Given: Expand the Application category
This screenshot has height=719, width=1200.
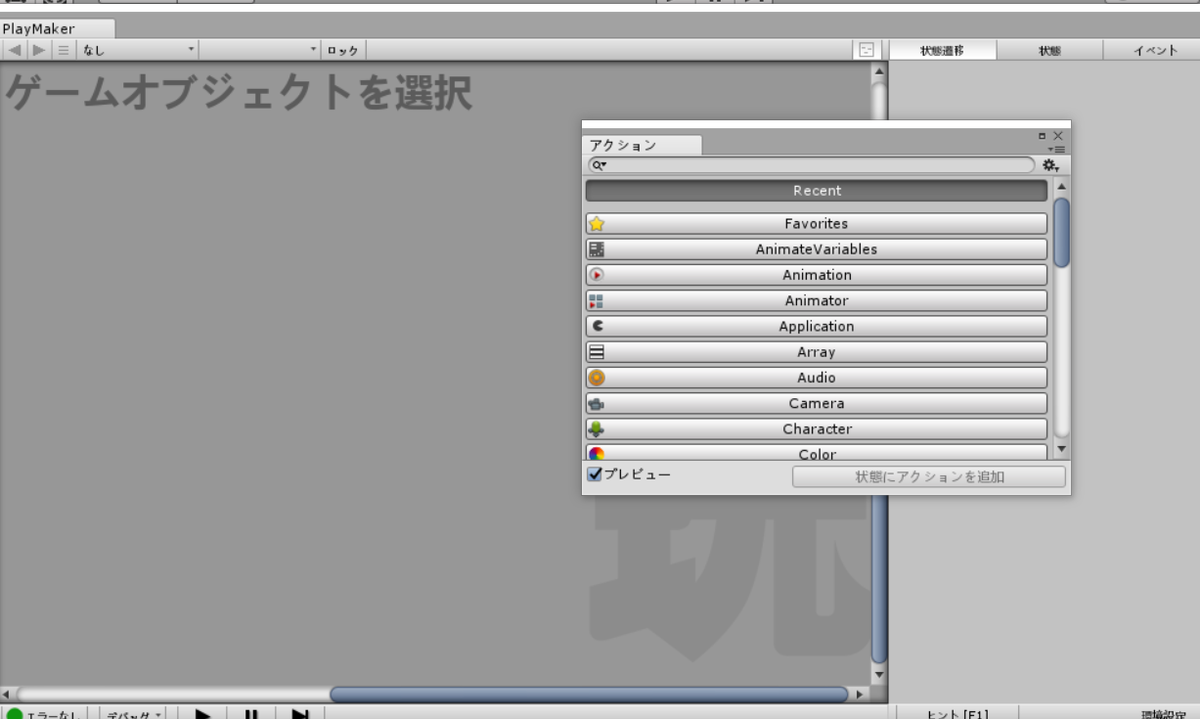Looking at the screenshot, I should pyautogui.click(x=816, y=326).
